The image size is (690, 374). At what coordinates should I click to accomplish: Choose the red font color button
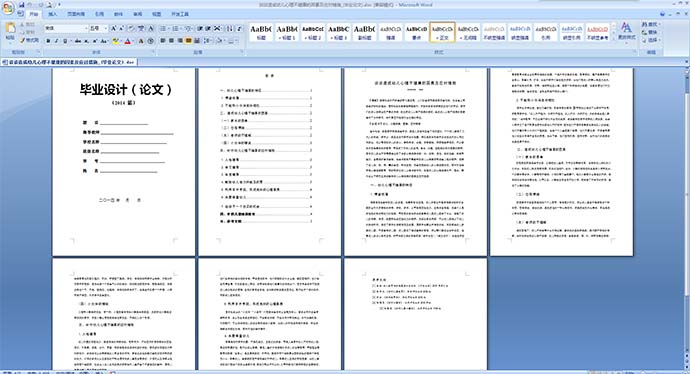[128, 41]
